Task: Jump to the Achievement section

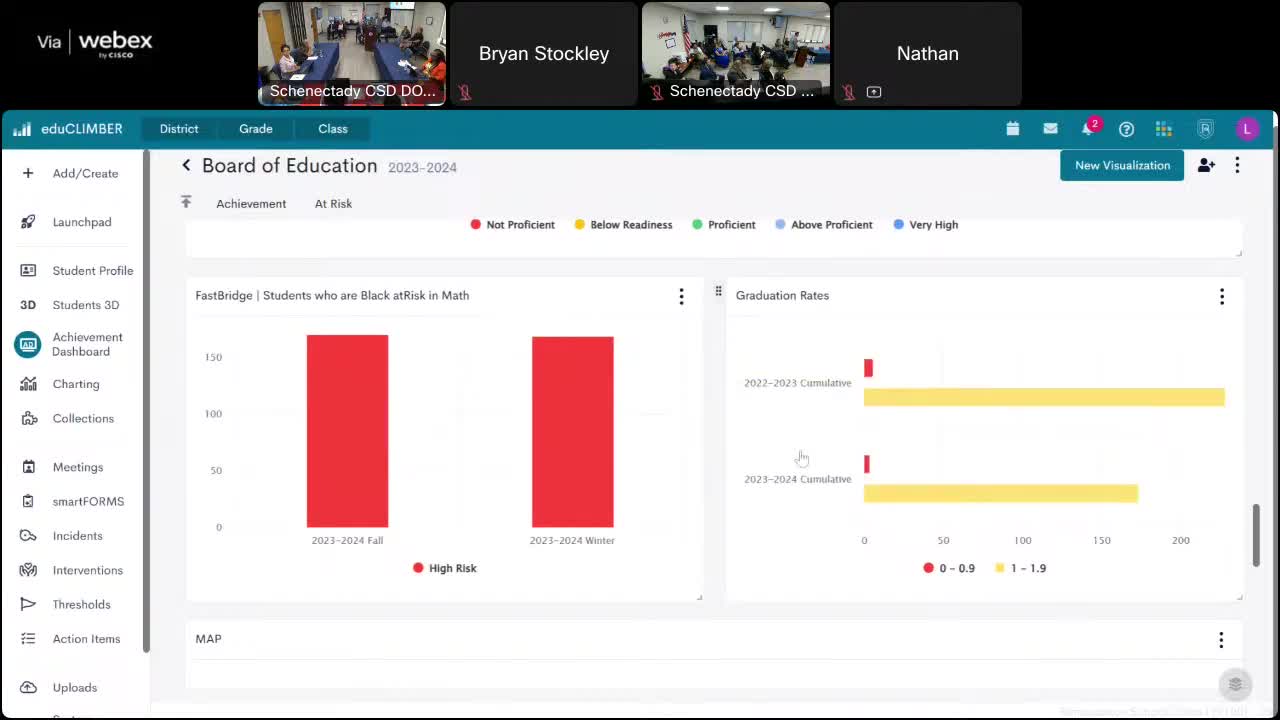Action: coord(251,204)
